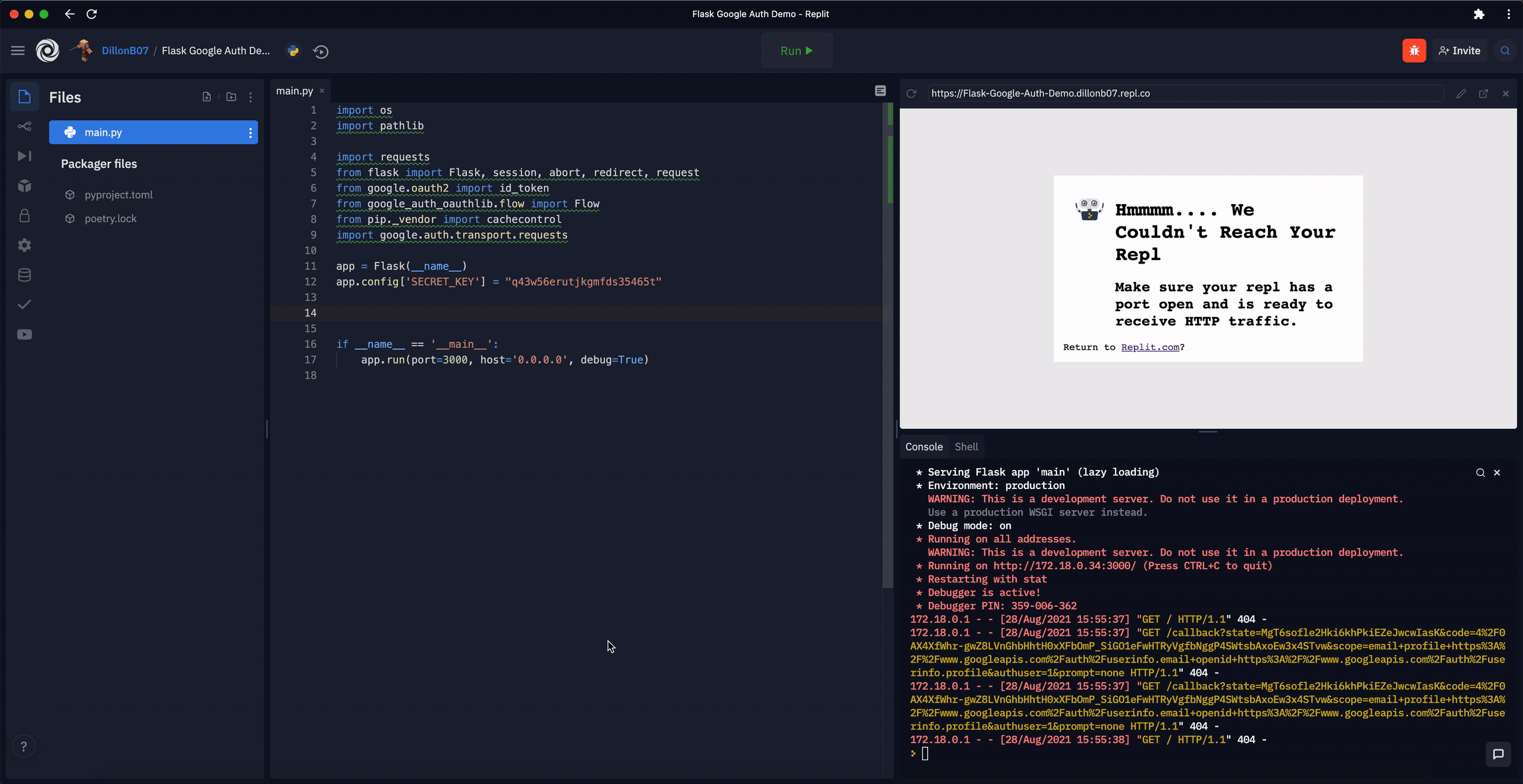
Task: Open DillonB07 user avatar
Action: pos(82,51)
